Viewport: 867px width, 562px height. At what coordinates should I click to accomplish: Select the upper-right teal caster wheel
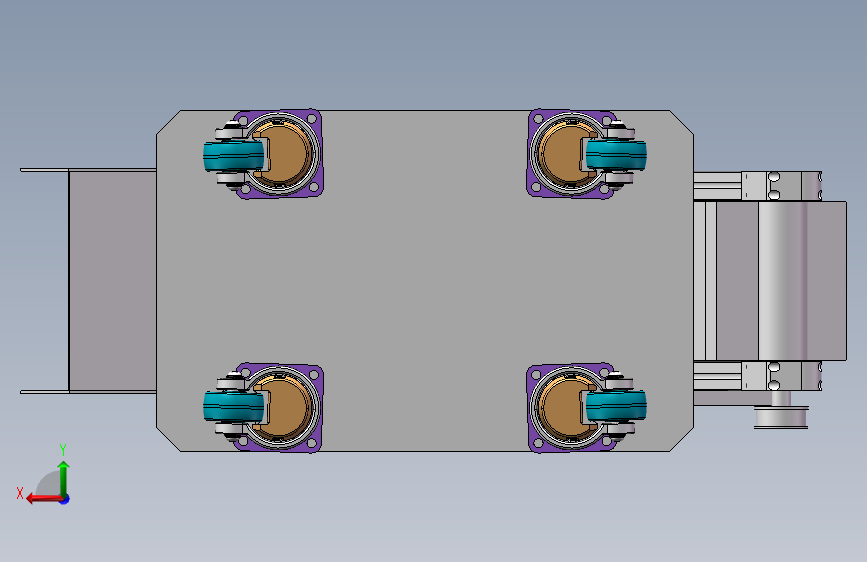pos(616,155)
